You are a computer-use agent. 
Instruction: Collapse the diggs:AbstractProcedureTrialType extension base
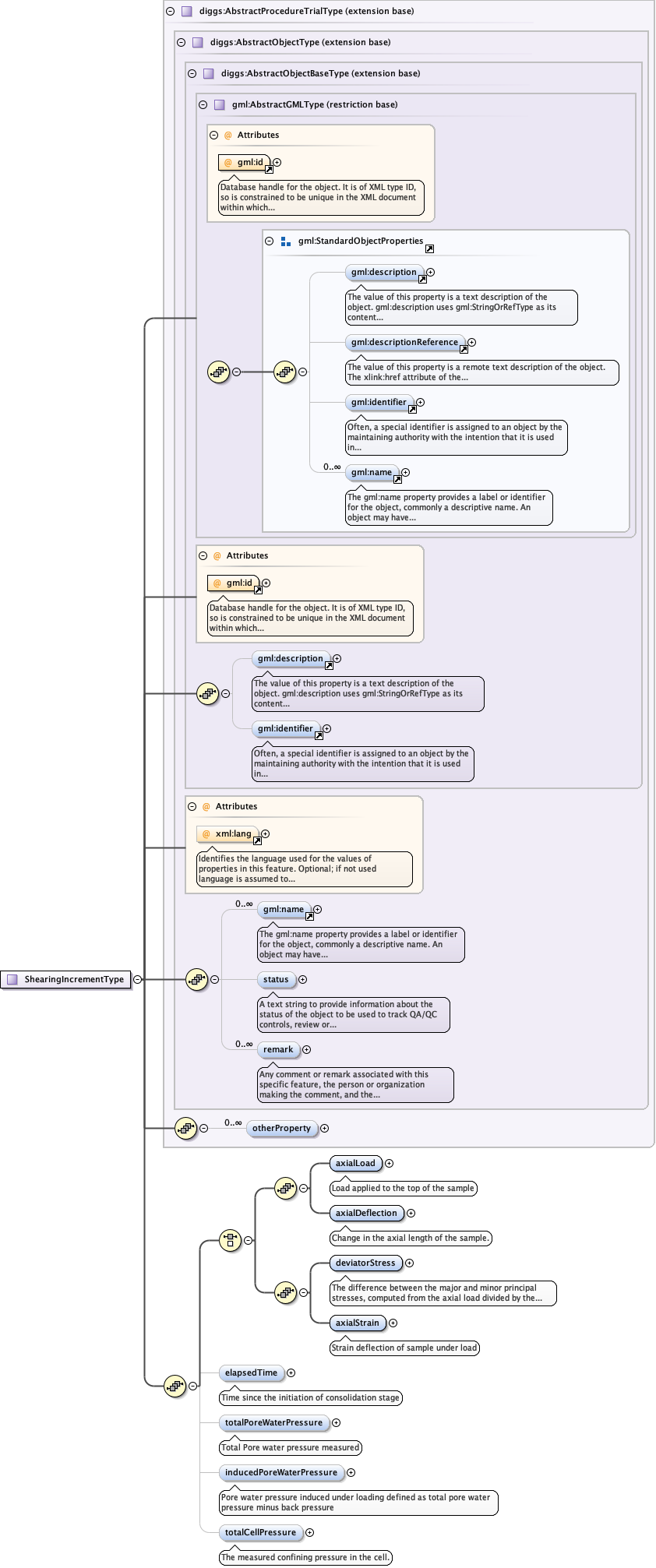coord(170,11)
